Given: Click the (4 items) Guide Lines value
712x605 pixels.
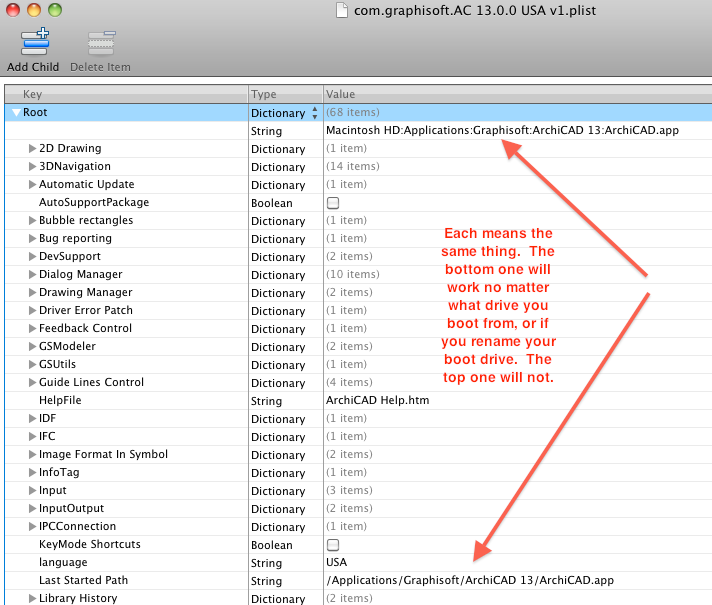Looking at the screenshot, I should click(x=349, y=382).
